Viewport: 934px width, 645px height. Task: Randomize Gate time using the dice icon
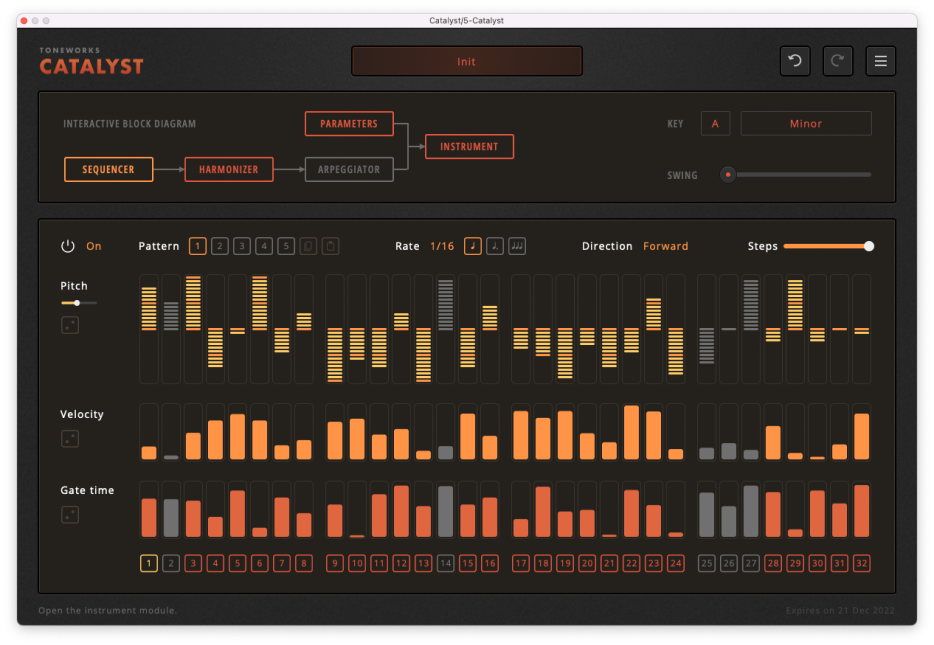pos(69,514)
